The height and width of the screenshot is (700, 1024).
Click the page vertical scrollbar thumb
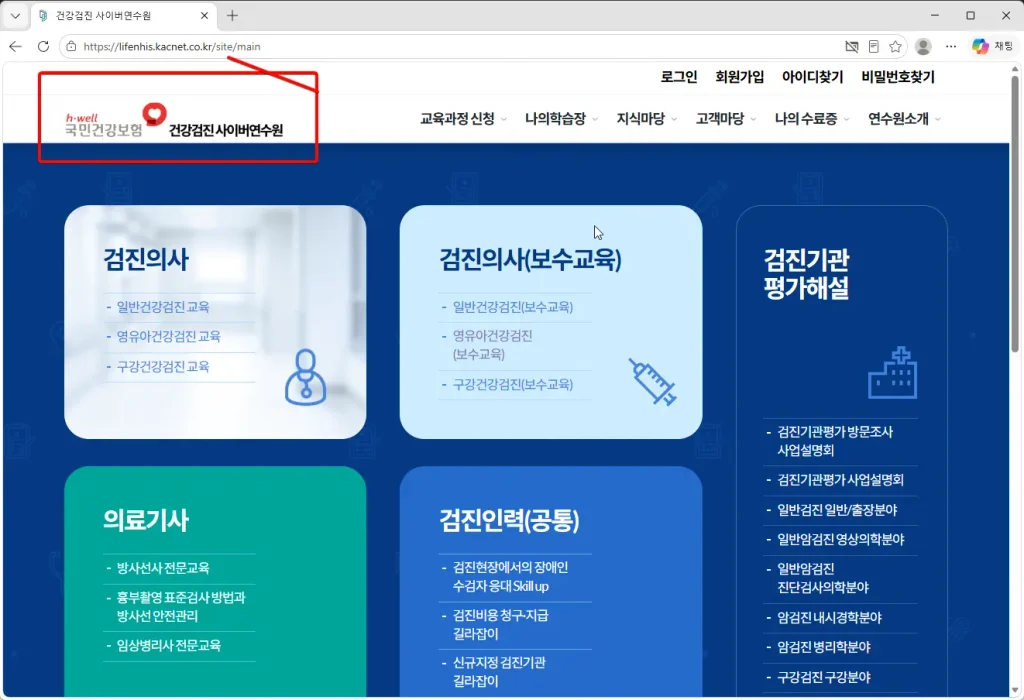(1015, 212)
